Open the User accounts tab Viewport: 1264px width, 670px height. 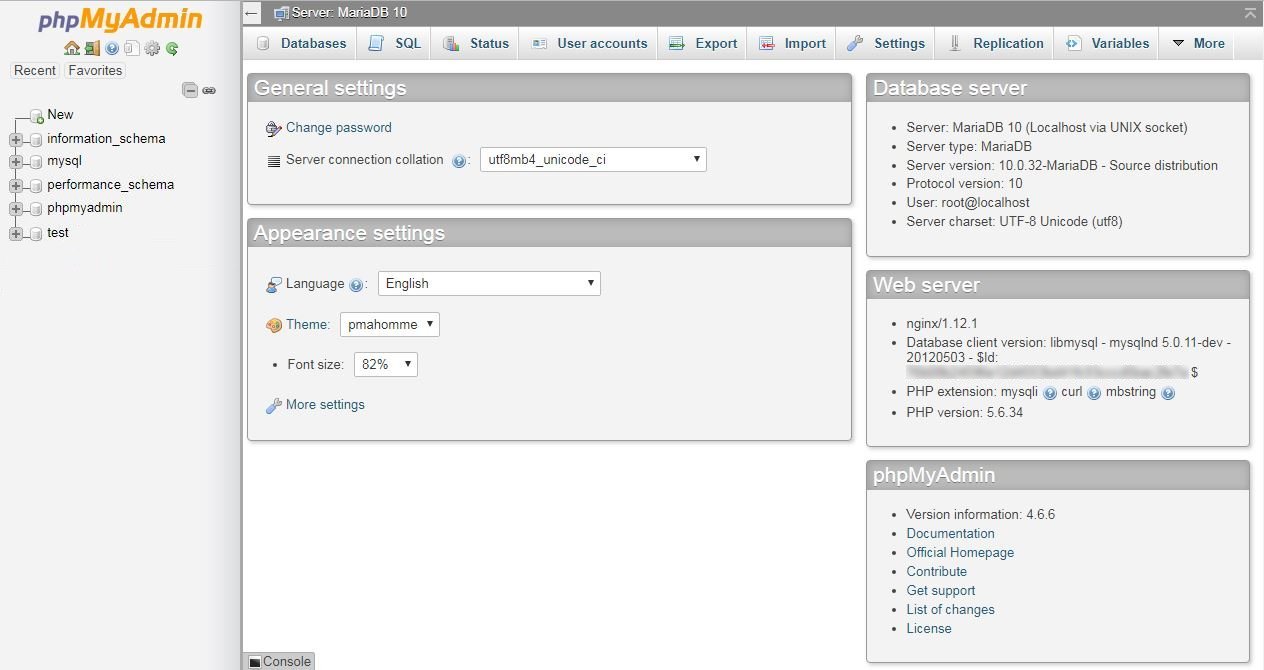(x=589, y=43)
